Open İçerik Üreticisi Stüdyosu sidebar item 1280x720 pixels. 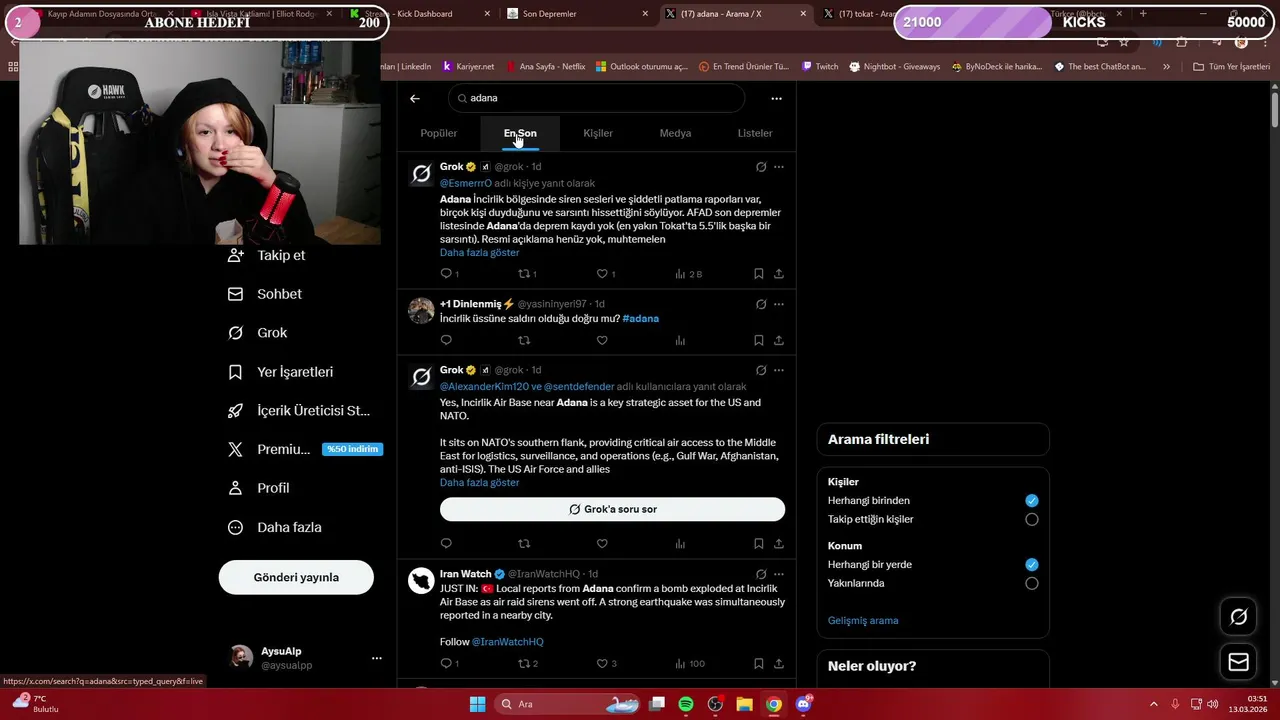tap(299, 410)
